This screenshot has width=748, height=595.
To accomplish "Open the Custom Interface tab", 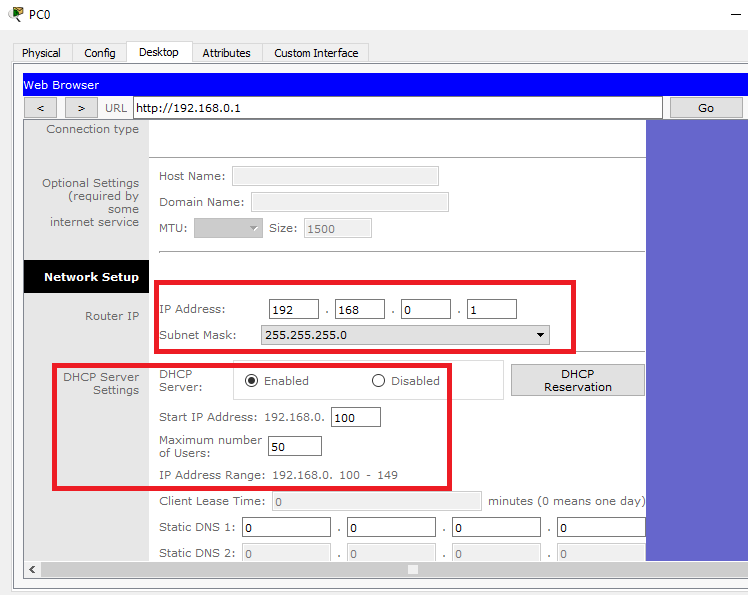I will point(316,53).
